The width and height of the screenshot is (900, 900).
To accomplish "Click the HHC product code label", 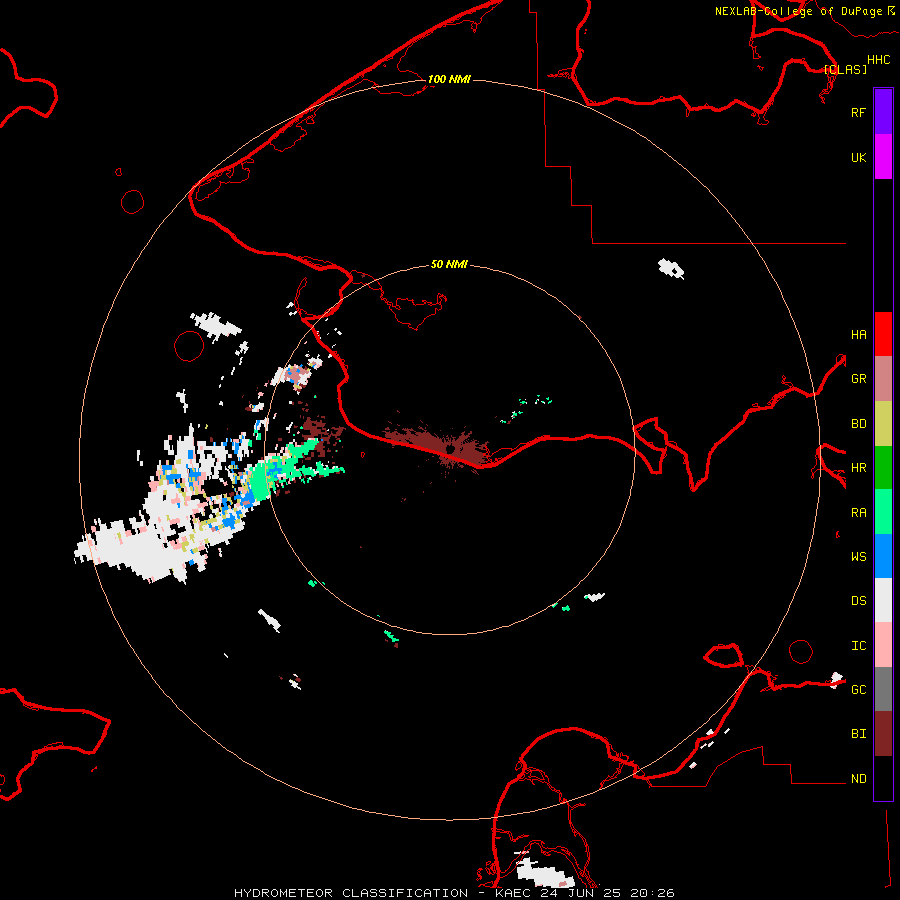I will coord(878,60).
